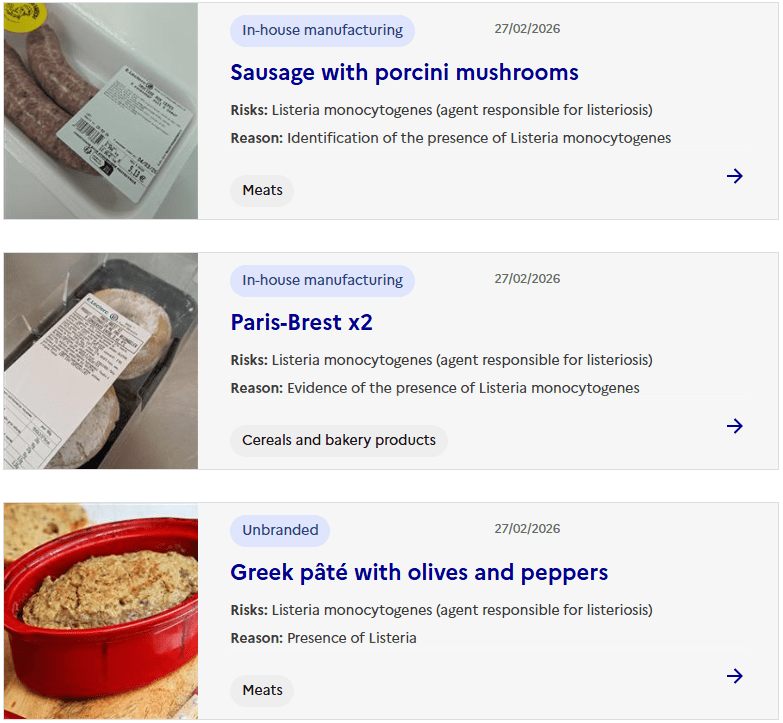Click the arrow icon on the Paris-Brest card
This screenshot has height=723, width=783.
pos(735,426)
